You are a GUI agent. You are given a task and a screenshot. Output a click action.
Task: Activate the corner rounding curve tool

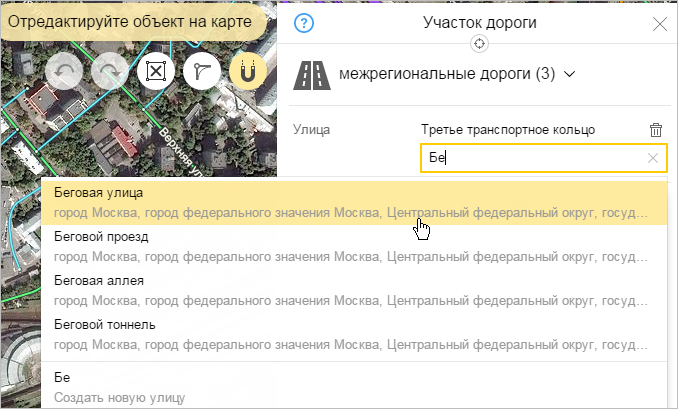point(203,72)
